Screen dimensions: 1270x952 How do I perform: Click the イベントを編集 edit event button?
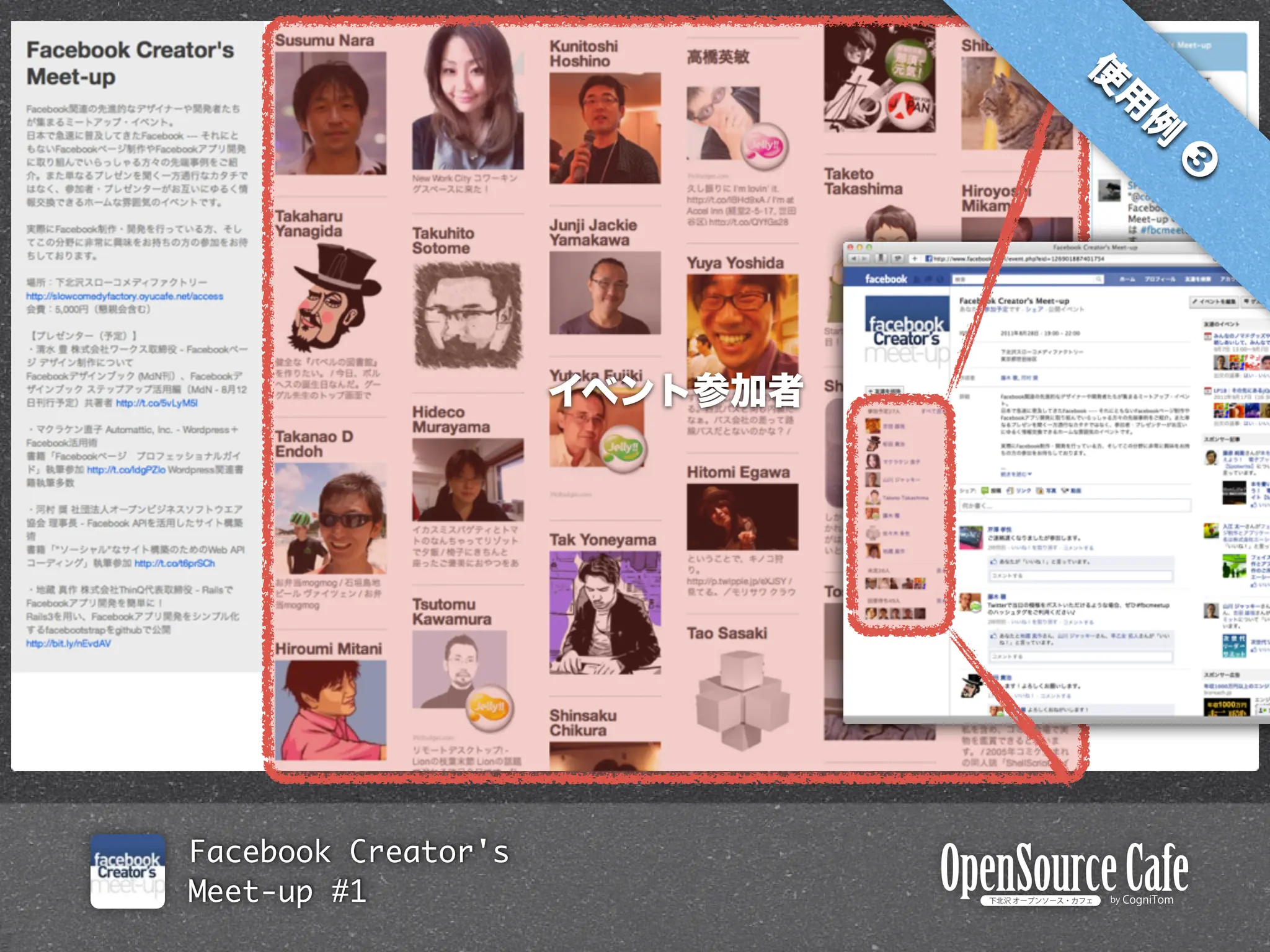tap(1214, 302)
